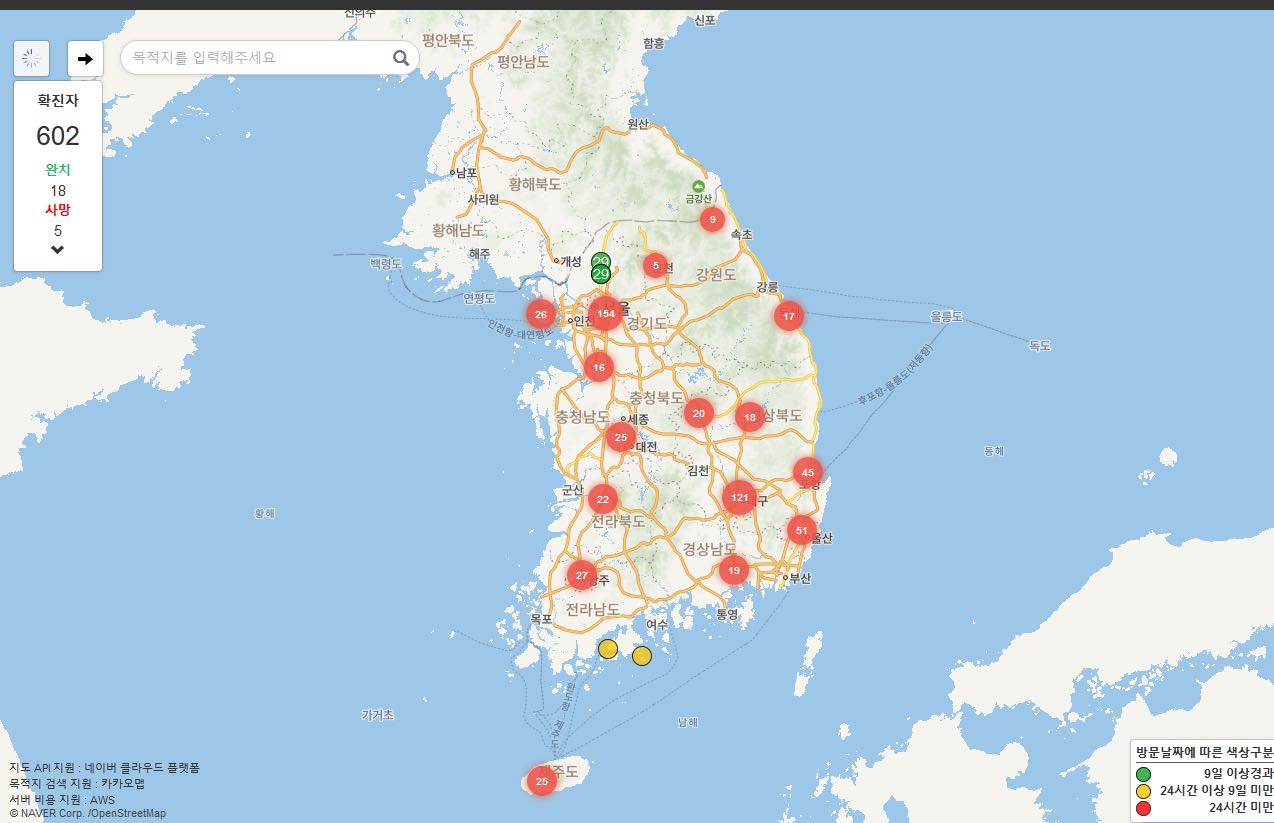Image resolution: width=1274 pixels, height=823 pixels.
Task: Open the 25 cluster marker on Jeju Island
Action: (x=542, y=781)
